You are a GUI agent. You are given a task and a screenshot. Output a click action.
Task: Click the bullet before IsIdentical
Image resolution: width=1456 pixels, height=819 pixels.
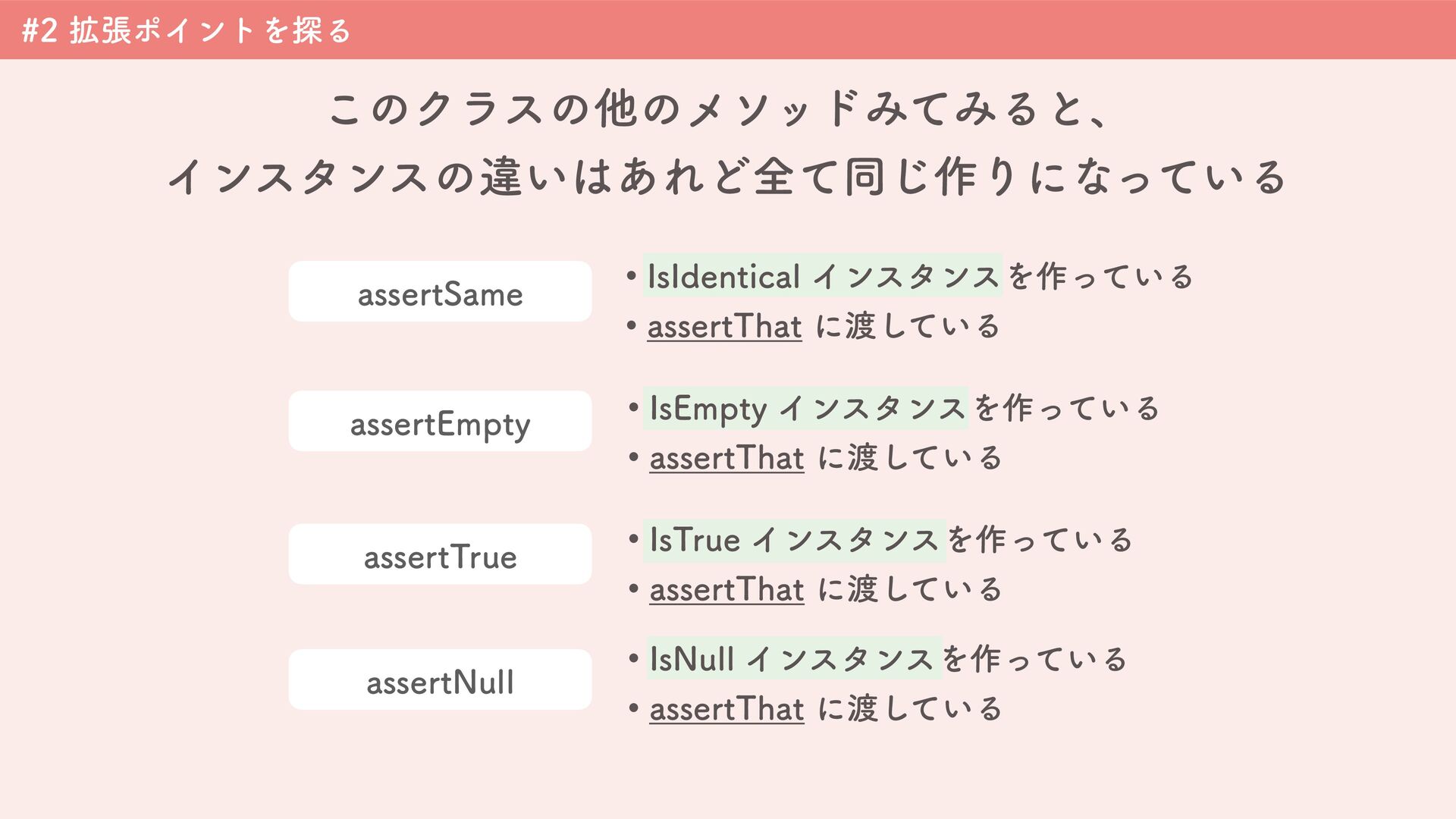631,276
